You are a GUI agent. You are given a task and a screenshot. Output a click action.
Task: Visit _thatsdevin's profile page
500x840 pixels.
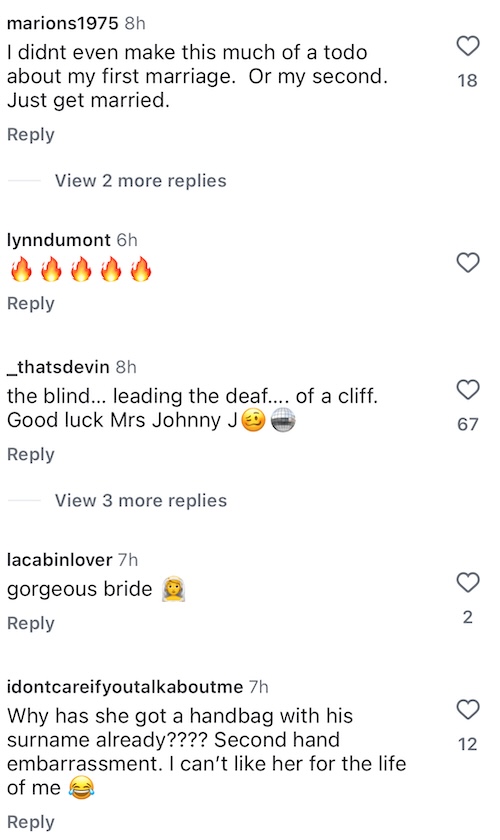click(58, 367)
